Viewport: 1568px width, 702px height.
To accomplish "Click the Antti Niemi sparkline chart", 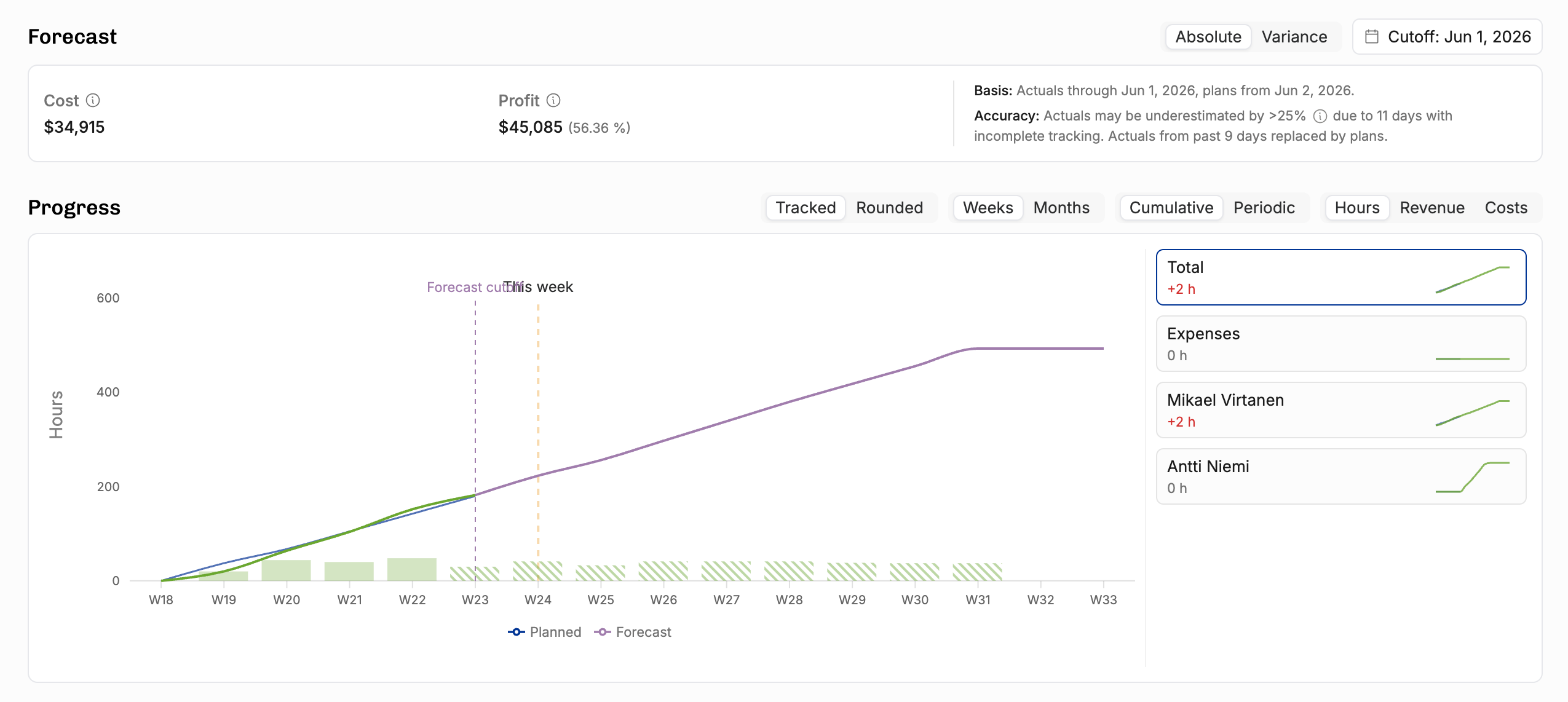I will tap(1472, 477).
